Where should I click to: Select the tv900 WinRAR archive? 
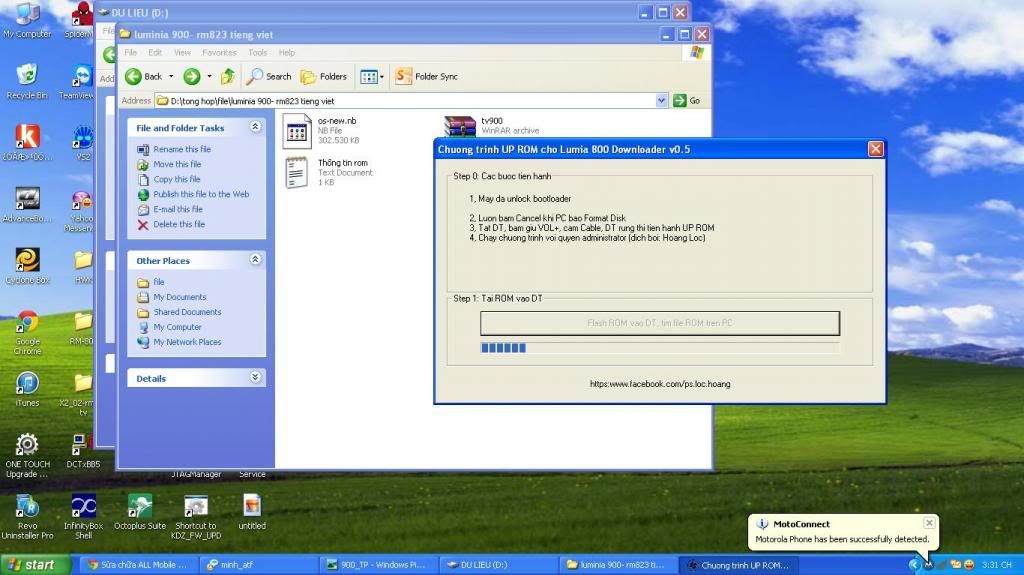460,125
